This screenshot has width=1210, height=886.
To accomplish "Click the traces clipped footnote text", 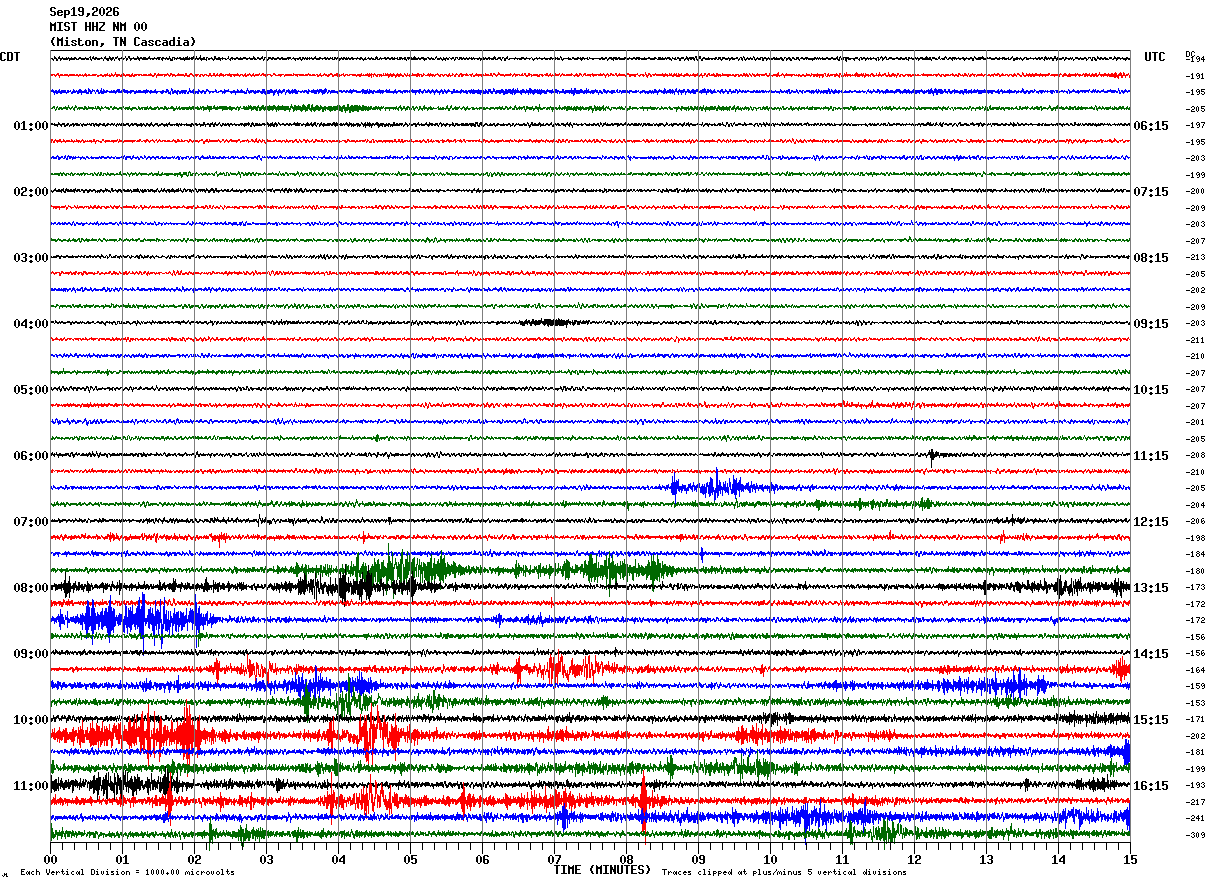I will click(x=784, y=873).
